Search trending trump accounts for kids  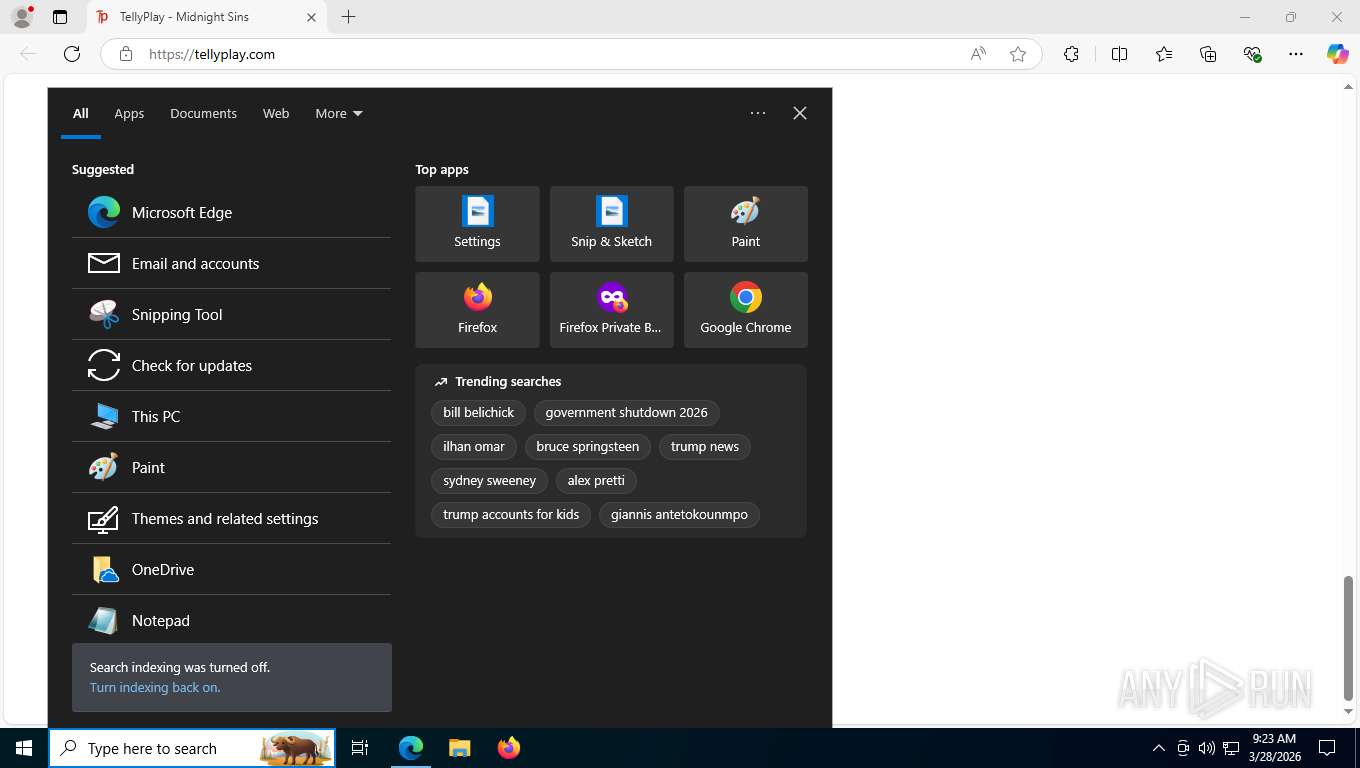point(511,514)
